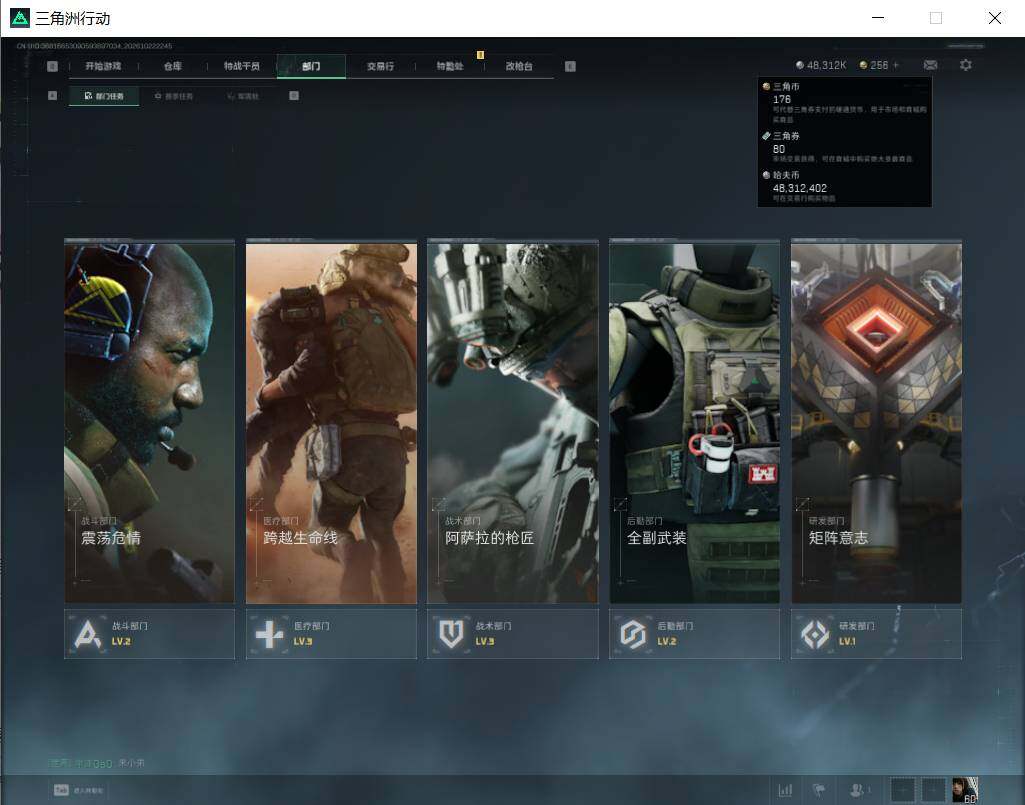Click the first empty squad slot plus

pyautogui.click(x=902, y=790)
